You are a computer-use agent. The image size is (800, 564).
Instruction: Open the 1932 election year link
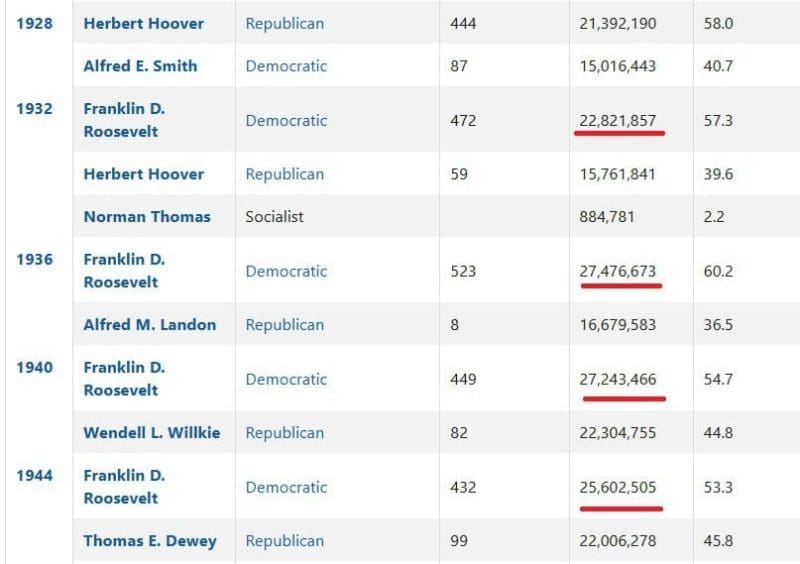point(34,109)
